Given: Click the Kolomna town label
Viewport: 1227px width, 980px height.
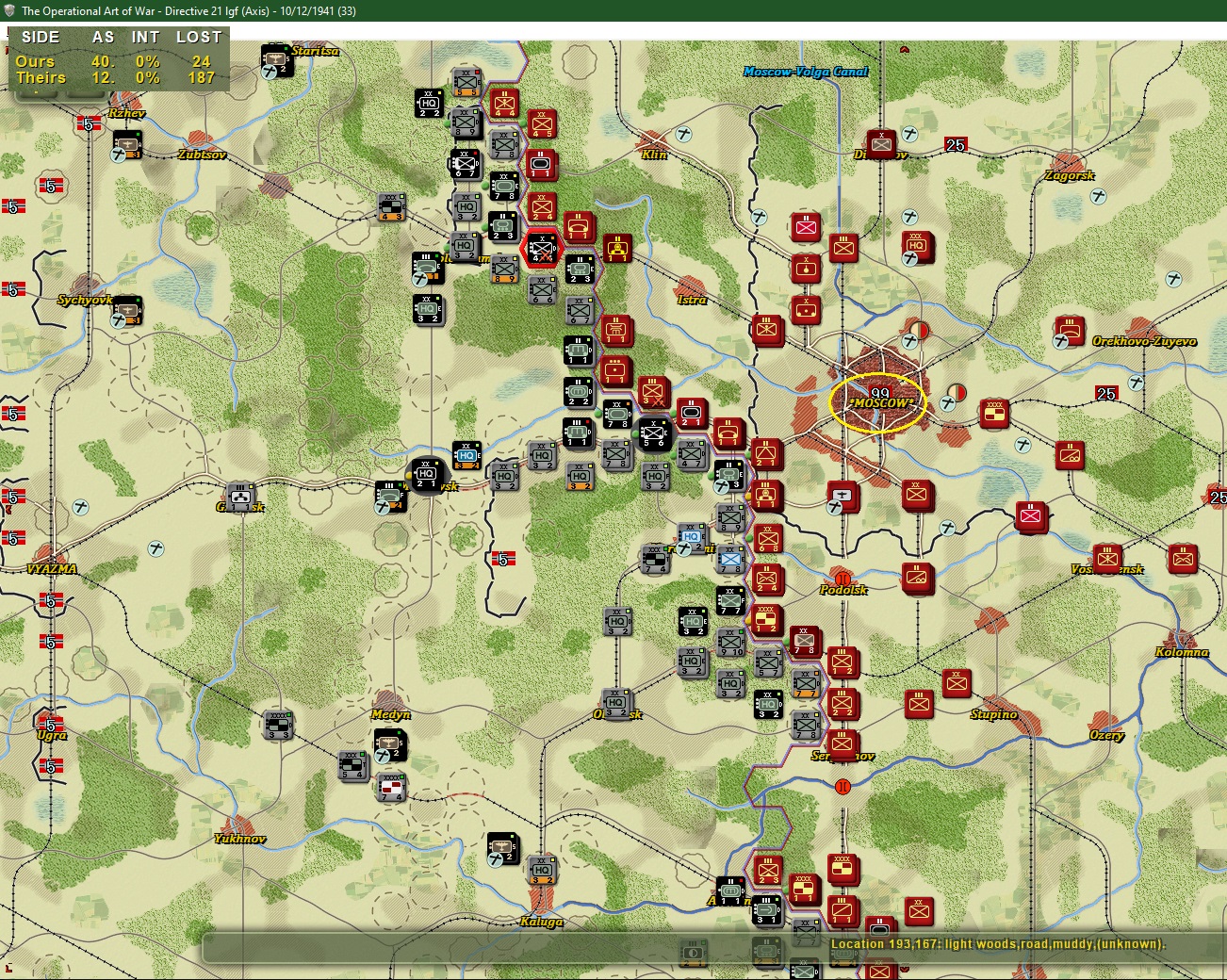Looking at the screenshot, I should (1182, 652).
